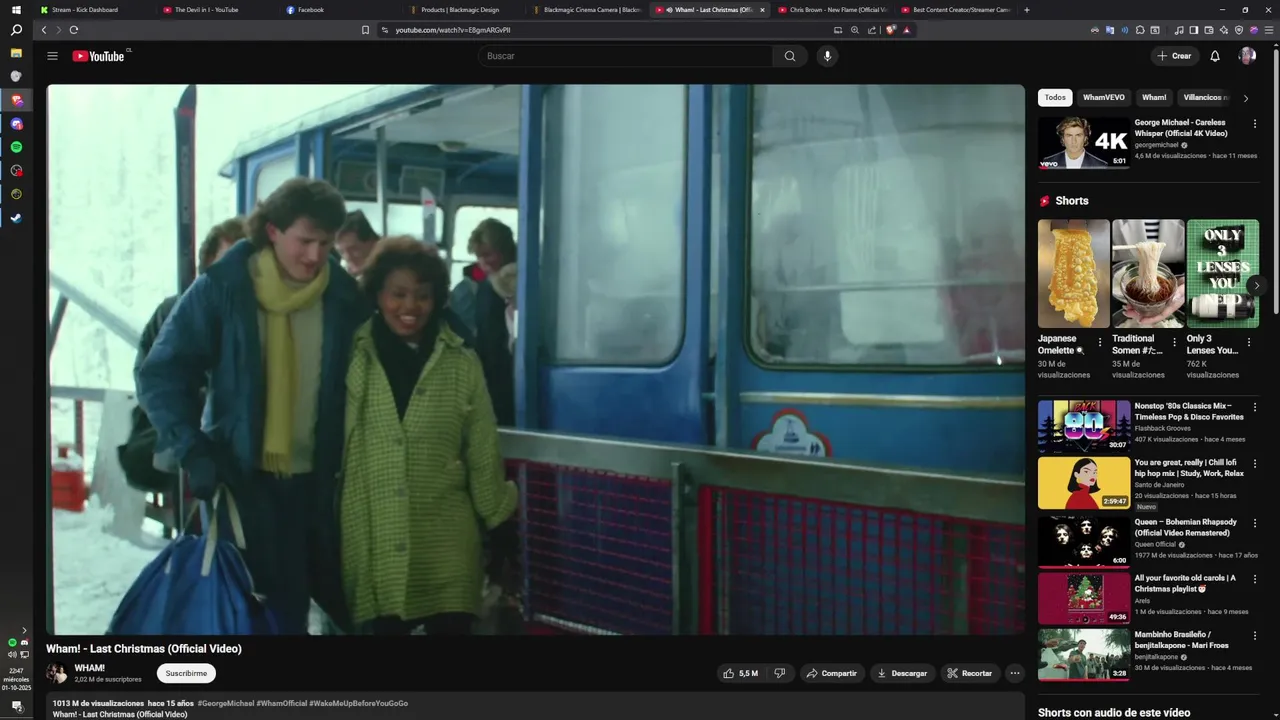
Task: Open the Windows Start menu
Action: pyautogui.click(x=16, y=10)
